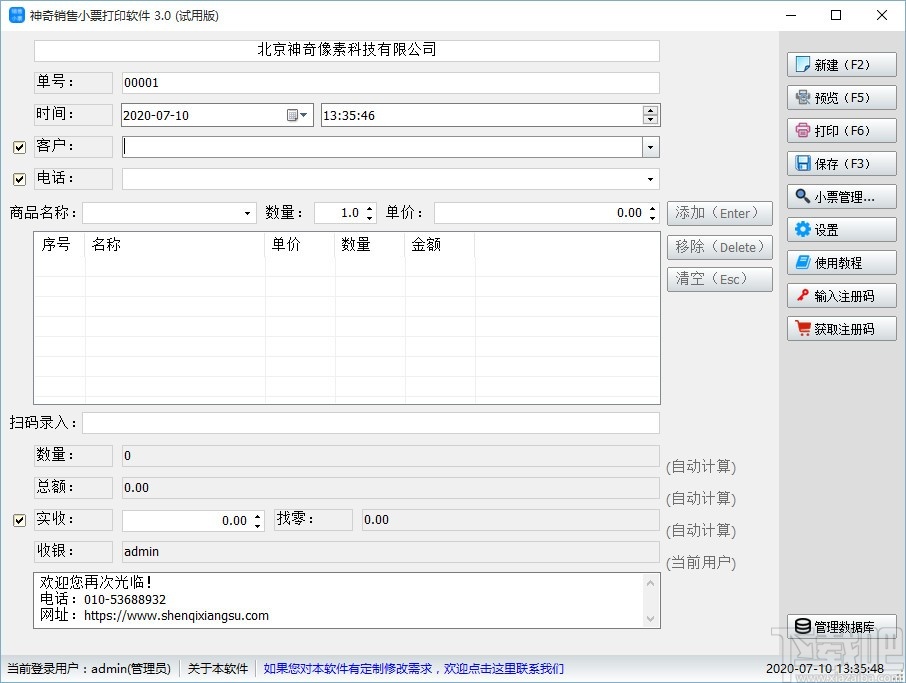The width and height of the screenshot is (906, 683).
Task: Toggle the 实收 (amount received) checkbox
Action: point(20,520)
